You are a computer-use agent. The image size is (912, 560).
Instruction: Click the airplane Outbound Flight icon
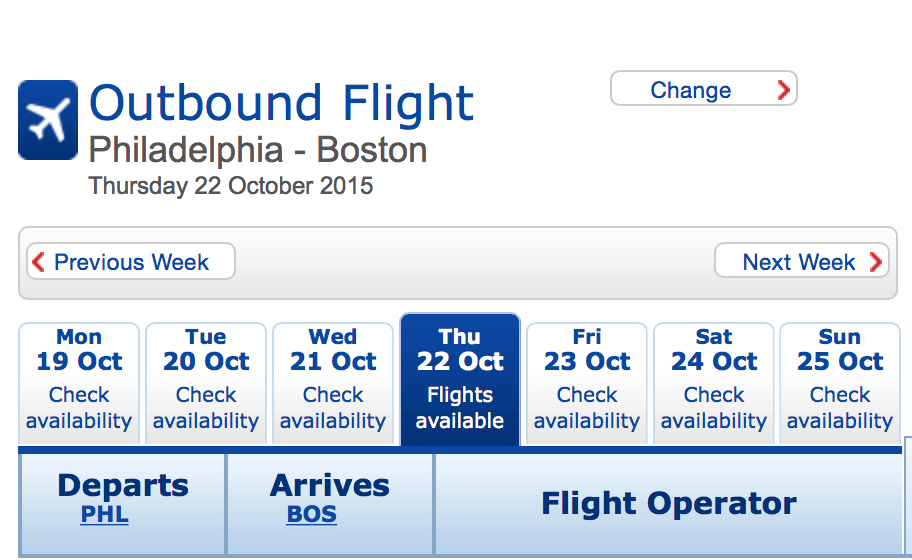pyautogui.click(x=48, y=120)
